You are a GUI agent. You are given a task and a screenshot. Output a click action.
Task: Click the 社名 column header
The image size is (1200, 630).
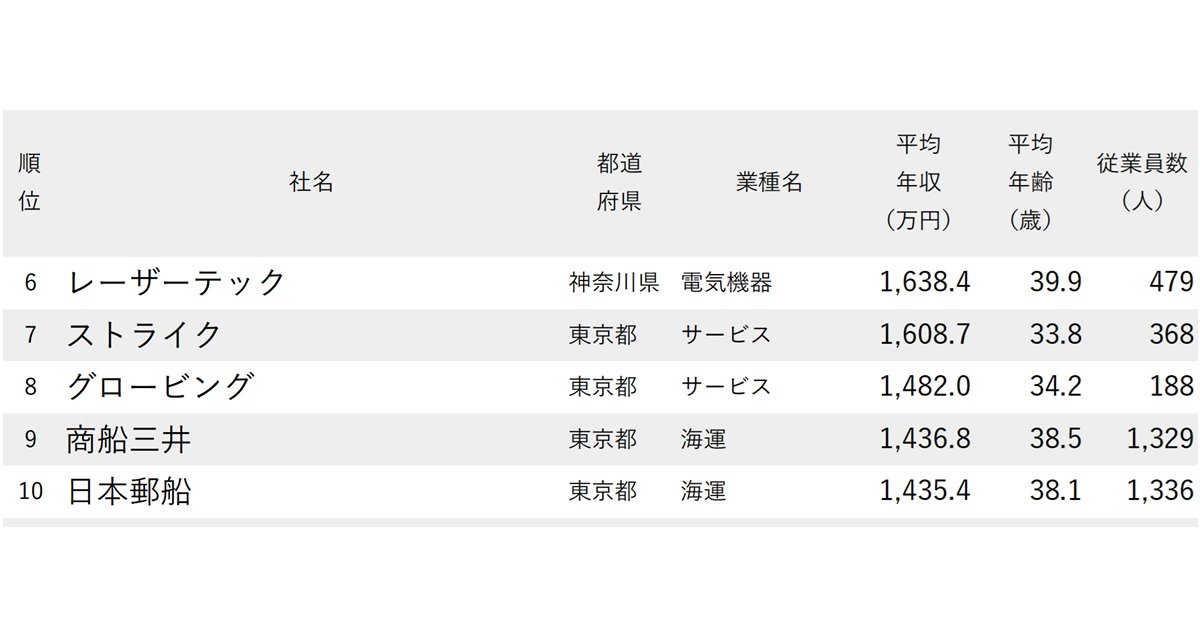[311, 182]
